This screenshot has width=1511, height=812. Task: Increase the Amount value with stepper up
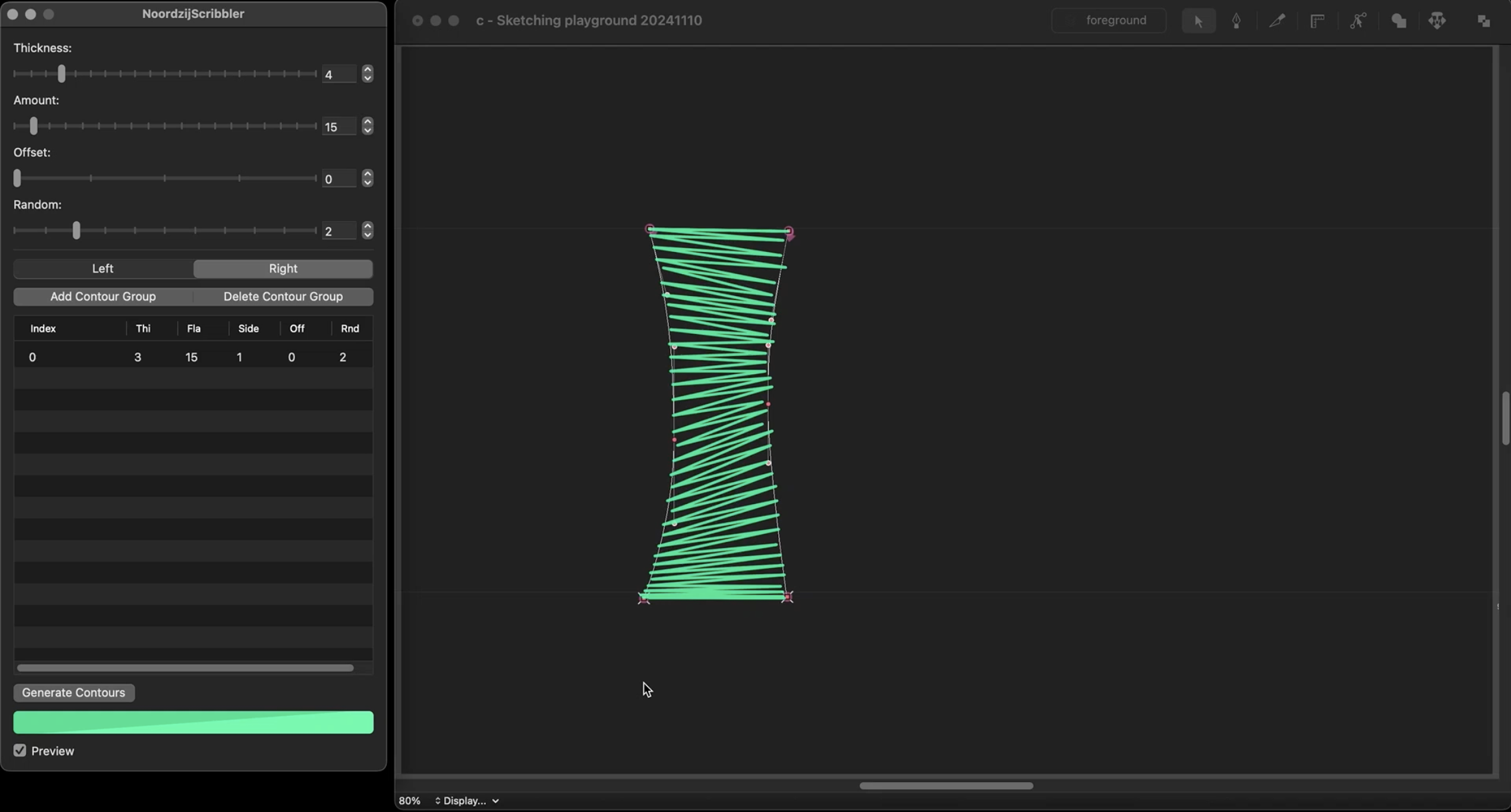pos(367,121)
